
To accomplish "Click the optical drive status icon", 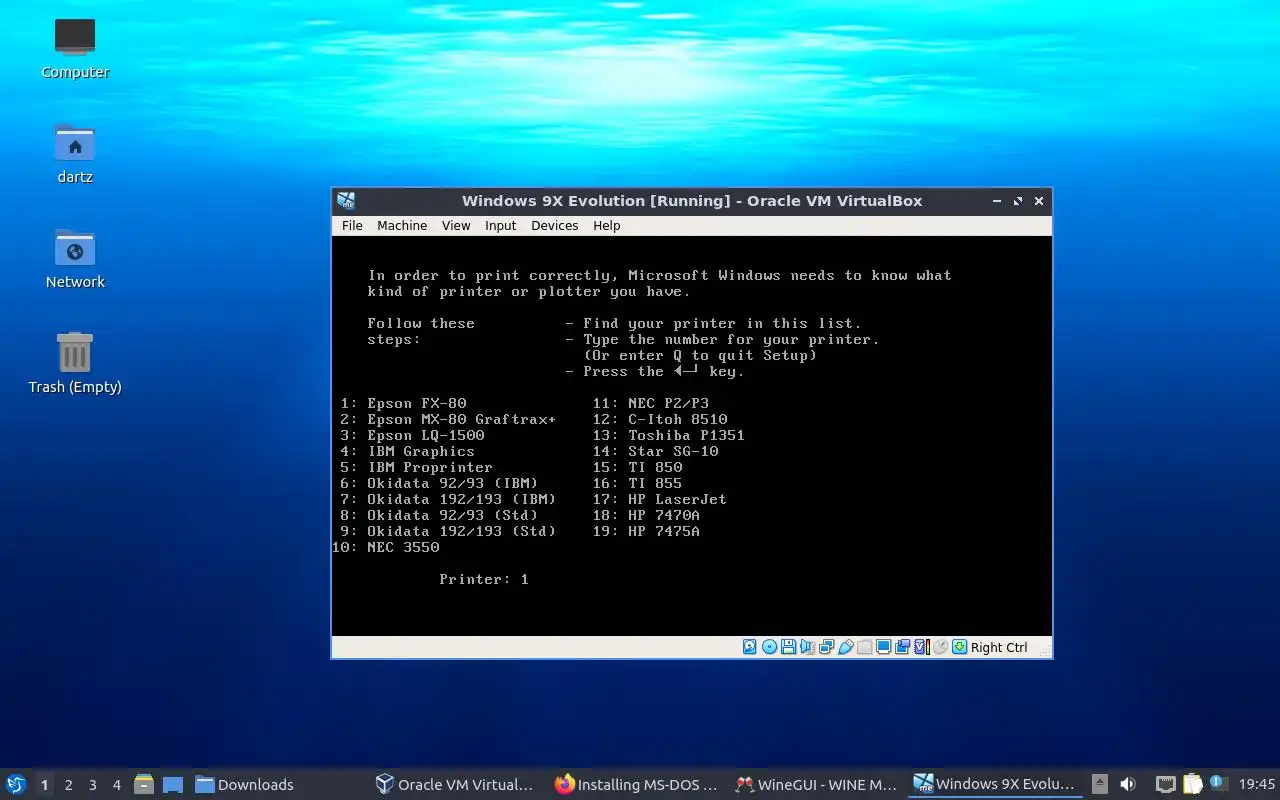I will [769, 647].
